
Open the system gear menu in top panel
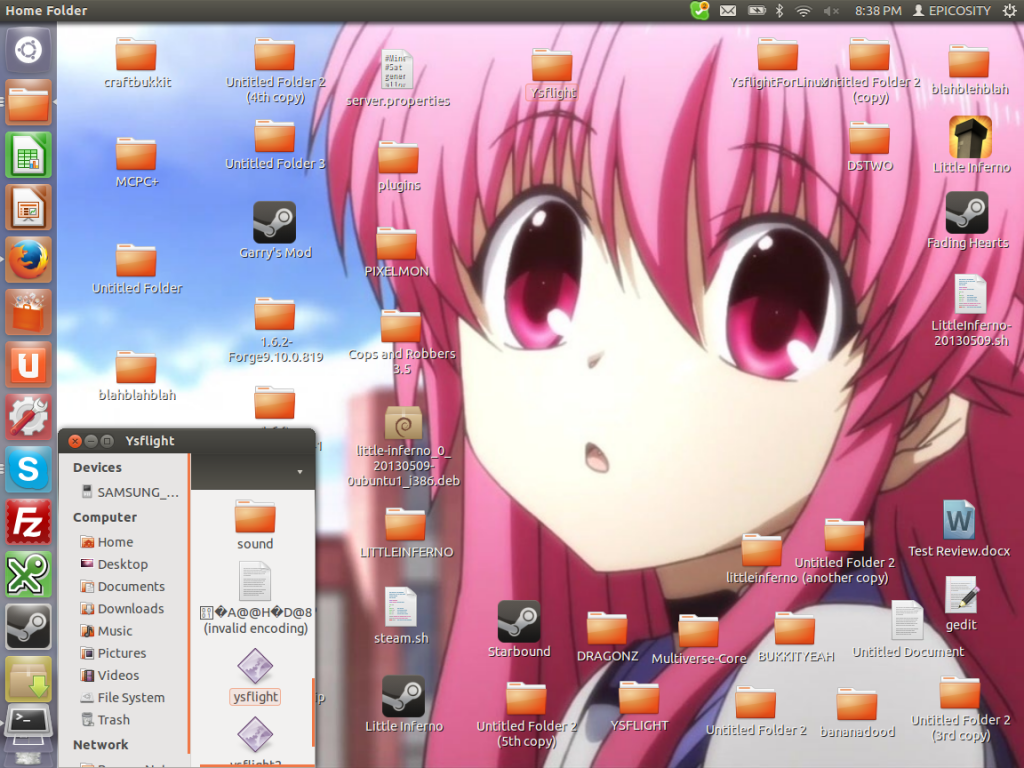pos(1009,10)
